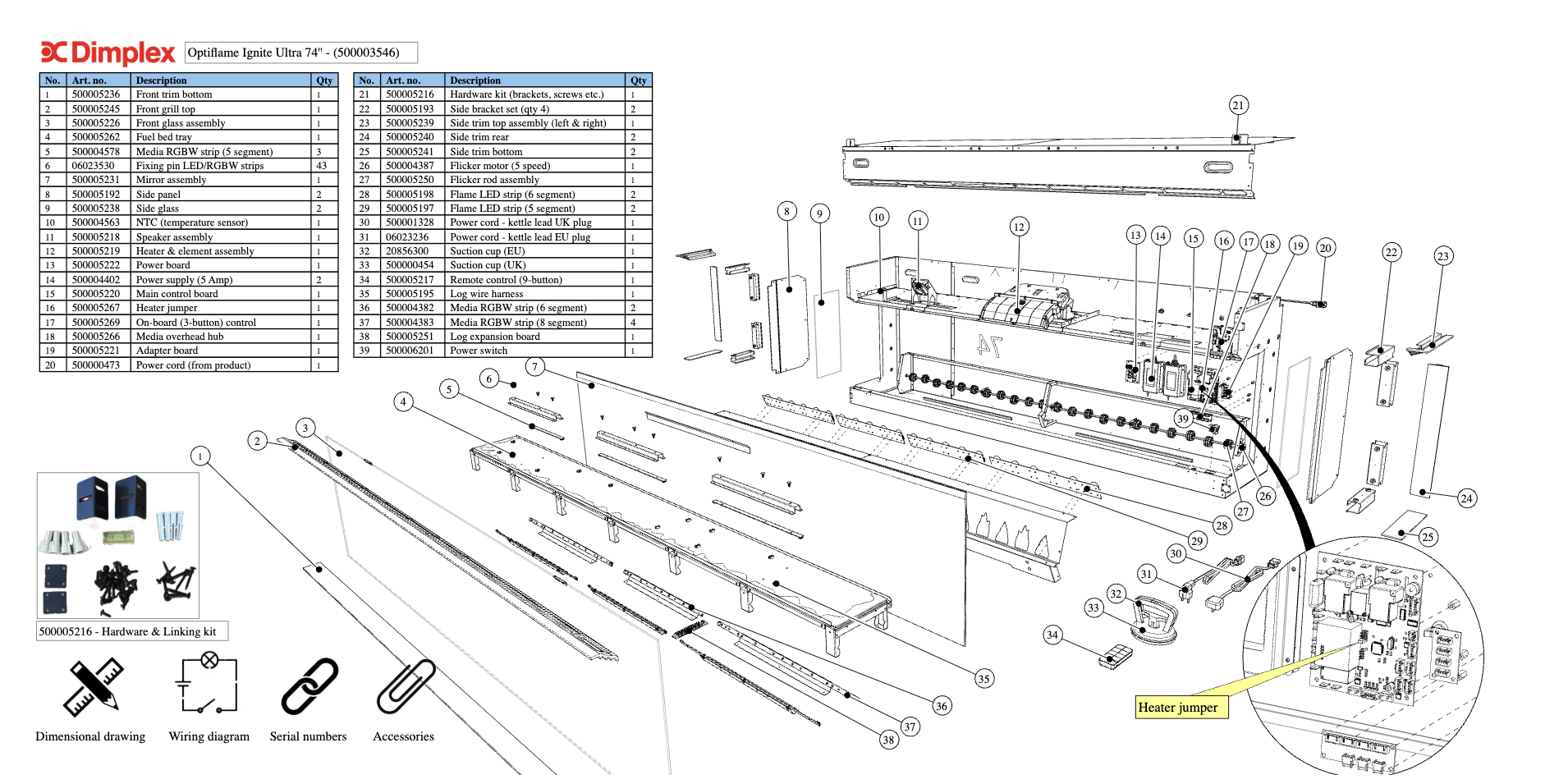The height and width of the screenshot is (784, 1568).
Task: Click callout bubble 12 above the heater
Action: [x=1019, y=227]
